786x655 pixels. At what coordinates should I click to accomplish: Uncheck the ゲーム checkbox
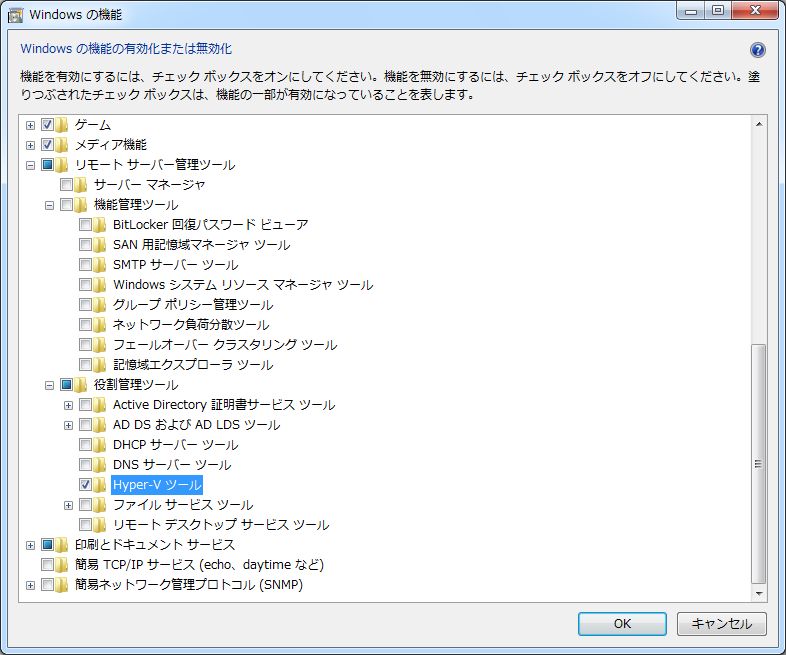(x=47, y=124)
